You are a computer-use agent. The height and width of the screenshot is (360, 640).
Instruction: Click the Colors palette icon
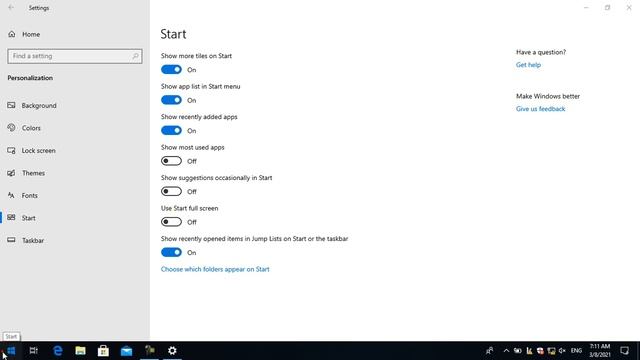(11, 128)
